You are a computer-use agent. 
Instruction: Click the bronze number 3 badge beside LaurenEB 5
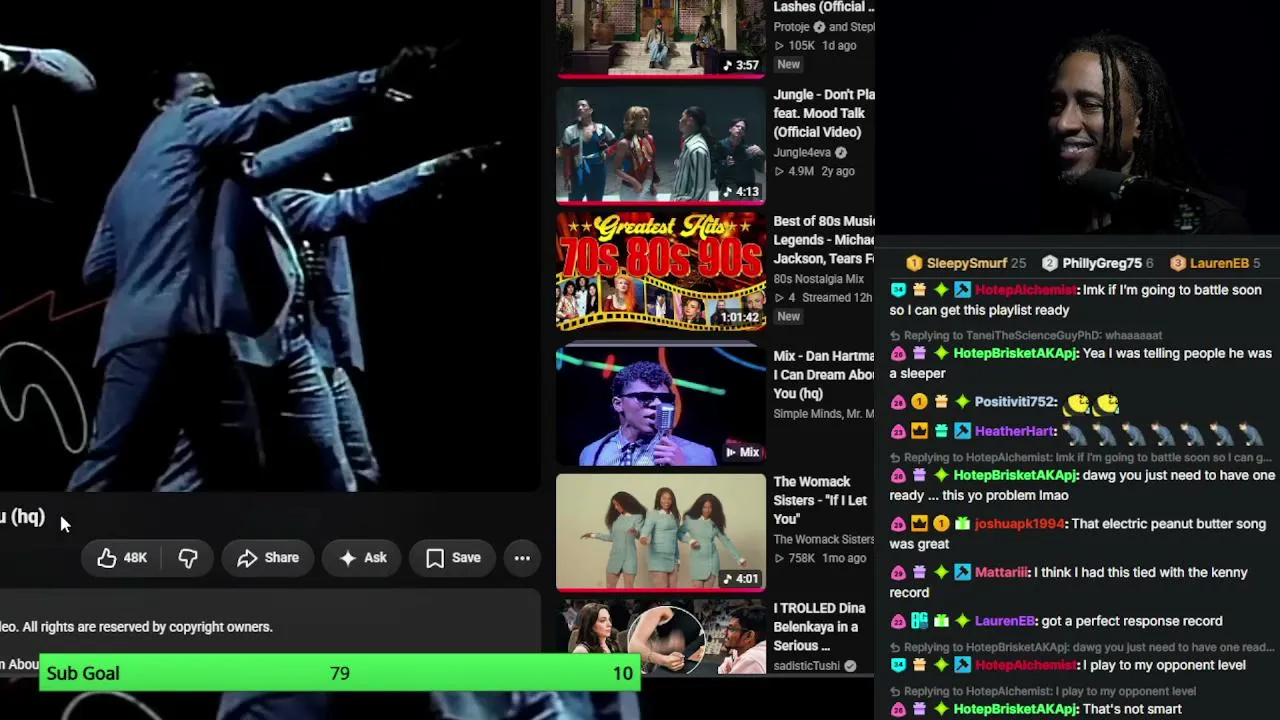[x=1178, y=263]
